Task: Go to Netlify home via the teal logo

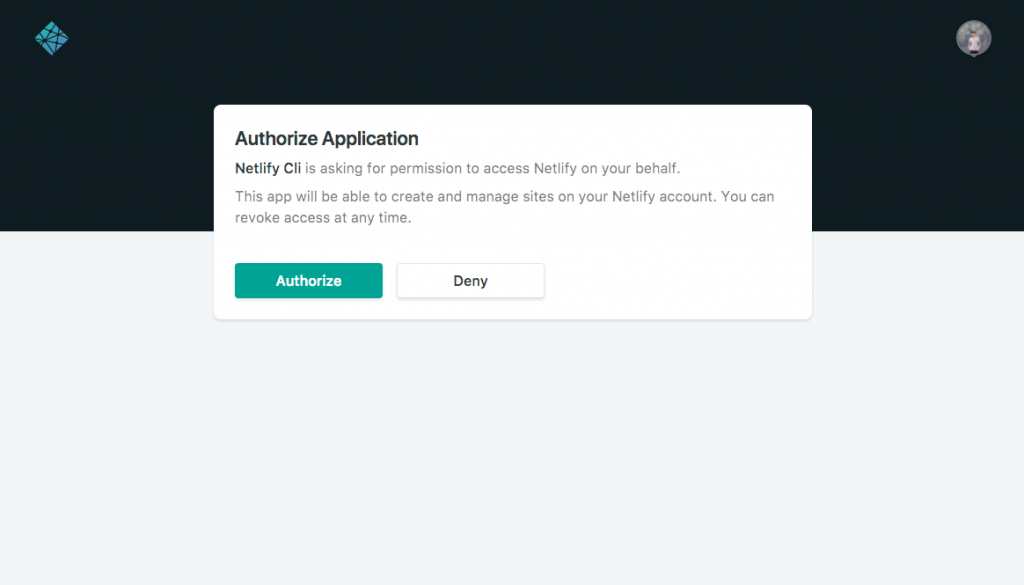Action: [x=52, y=39]
